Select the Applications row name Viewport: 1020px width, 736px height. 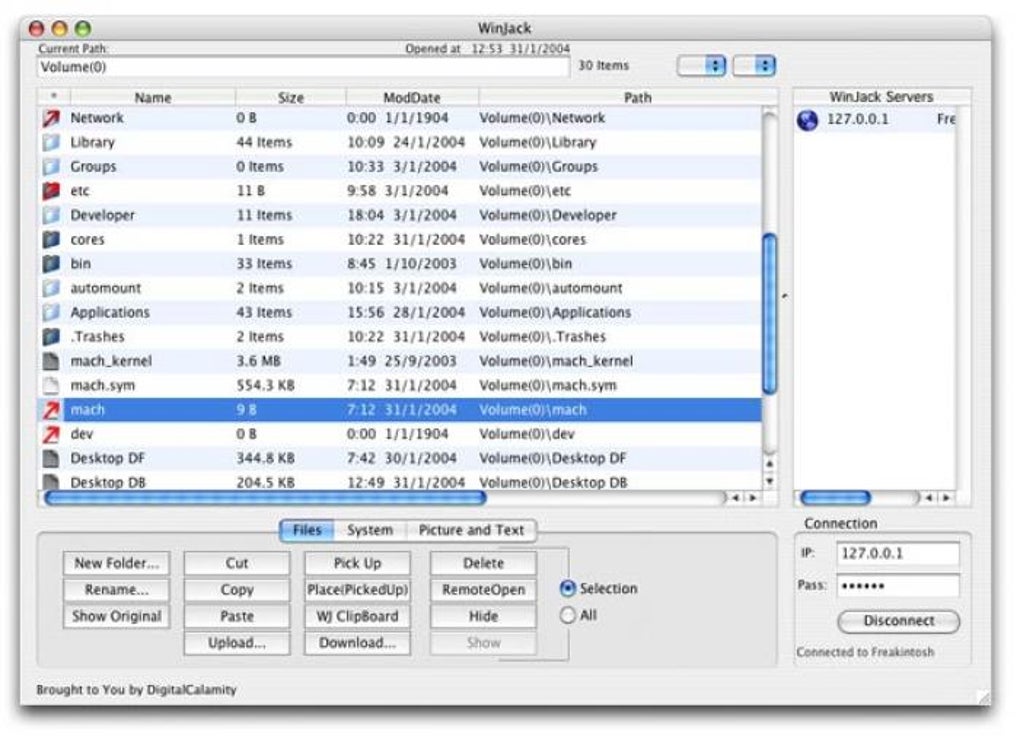pos(110,312)
